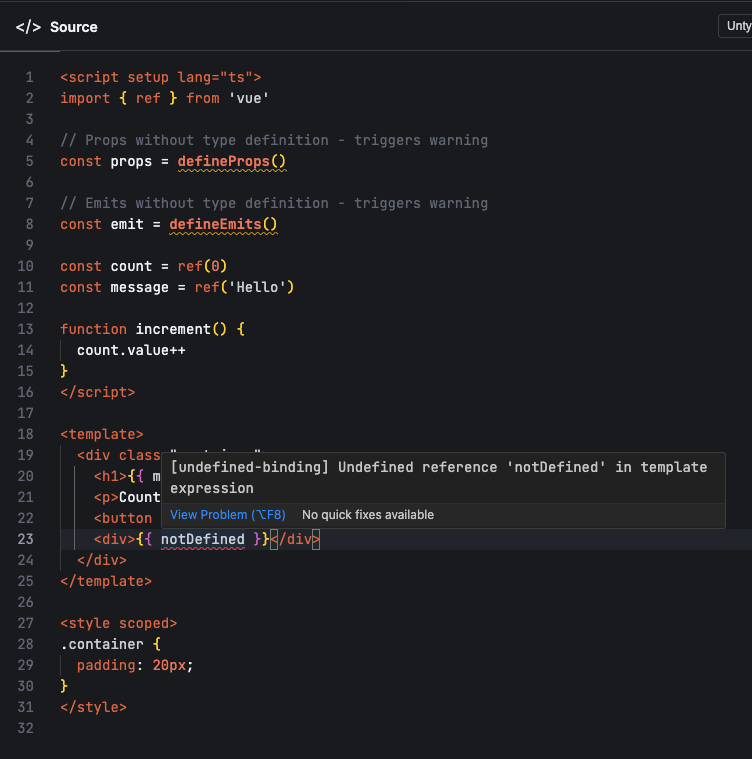Viewport: 752px width, 759px height.
Task: Click the script setup opening tag
Action: click(161, 77)
